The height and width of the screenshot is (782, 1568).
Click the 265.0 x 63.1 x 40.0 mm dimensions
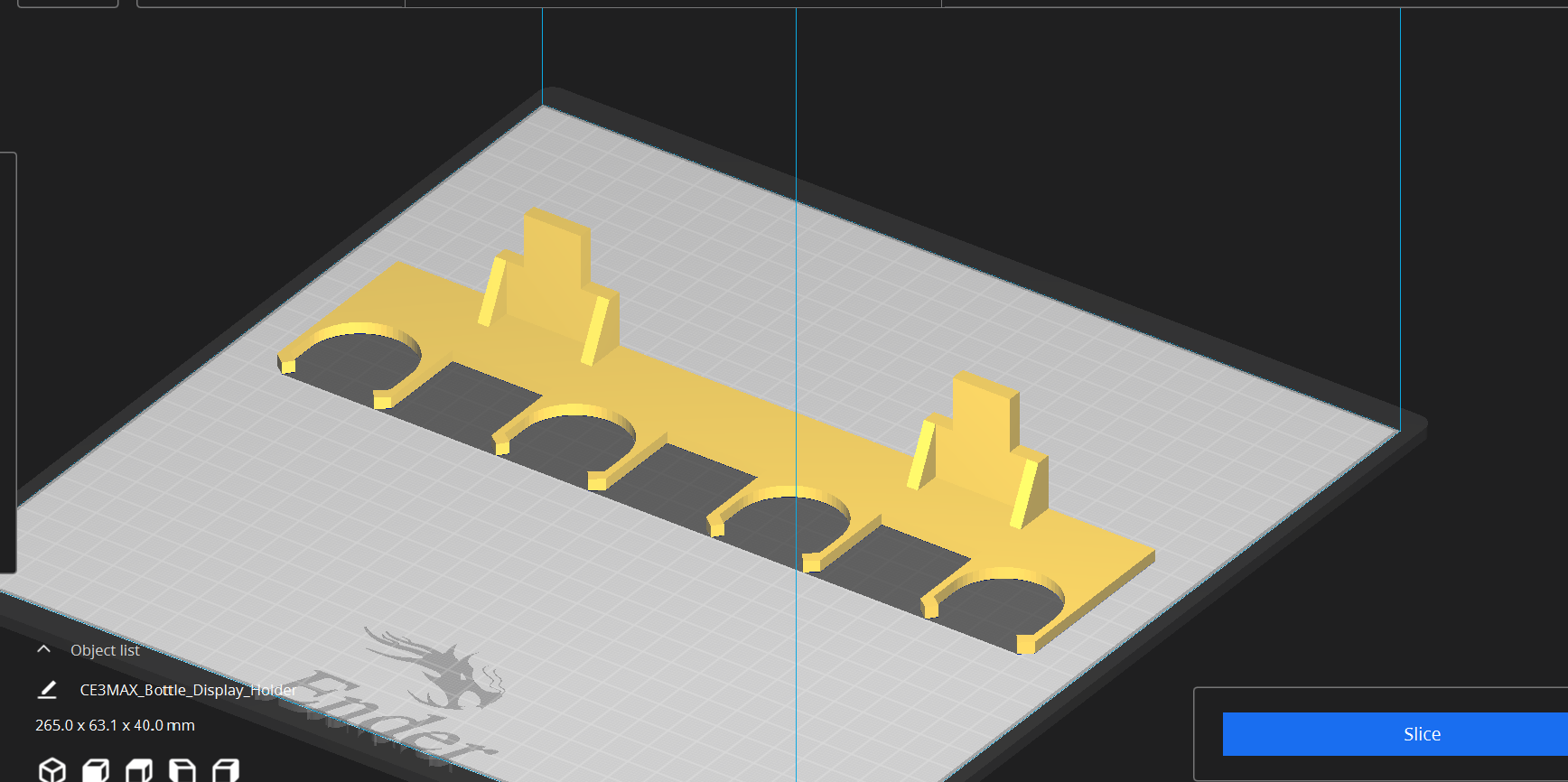coord(115,725)
